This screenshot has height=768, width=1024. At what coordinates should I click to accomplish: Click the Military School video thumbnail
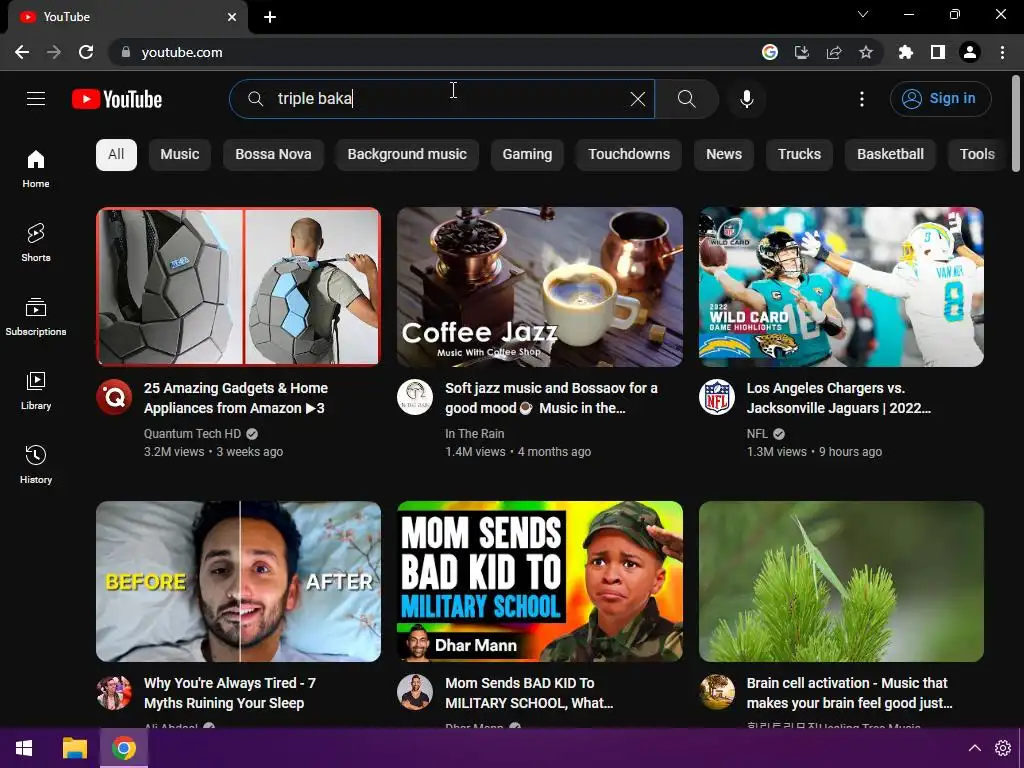540,581
